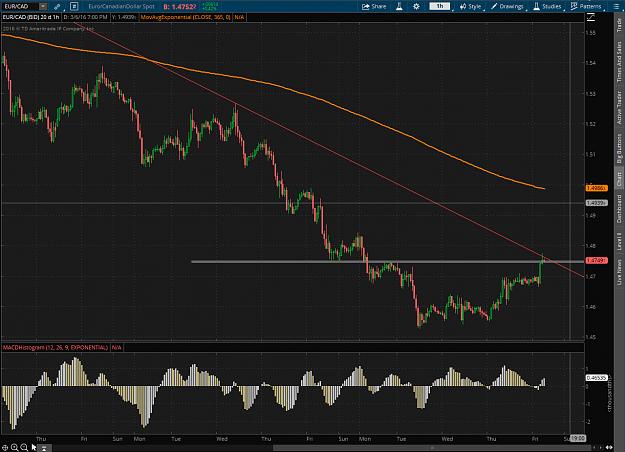Open the Live News sidebar tab
Image resolution: width=625 pixels, height=452 pixels.
pyautogui.click(x=619, y=272)
